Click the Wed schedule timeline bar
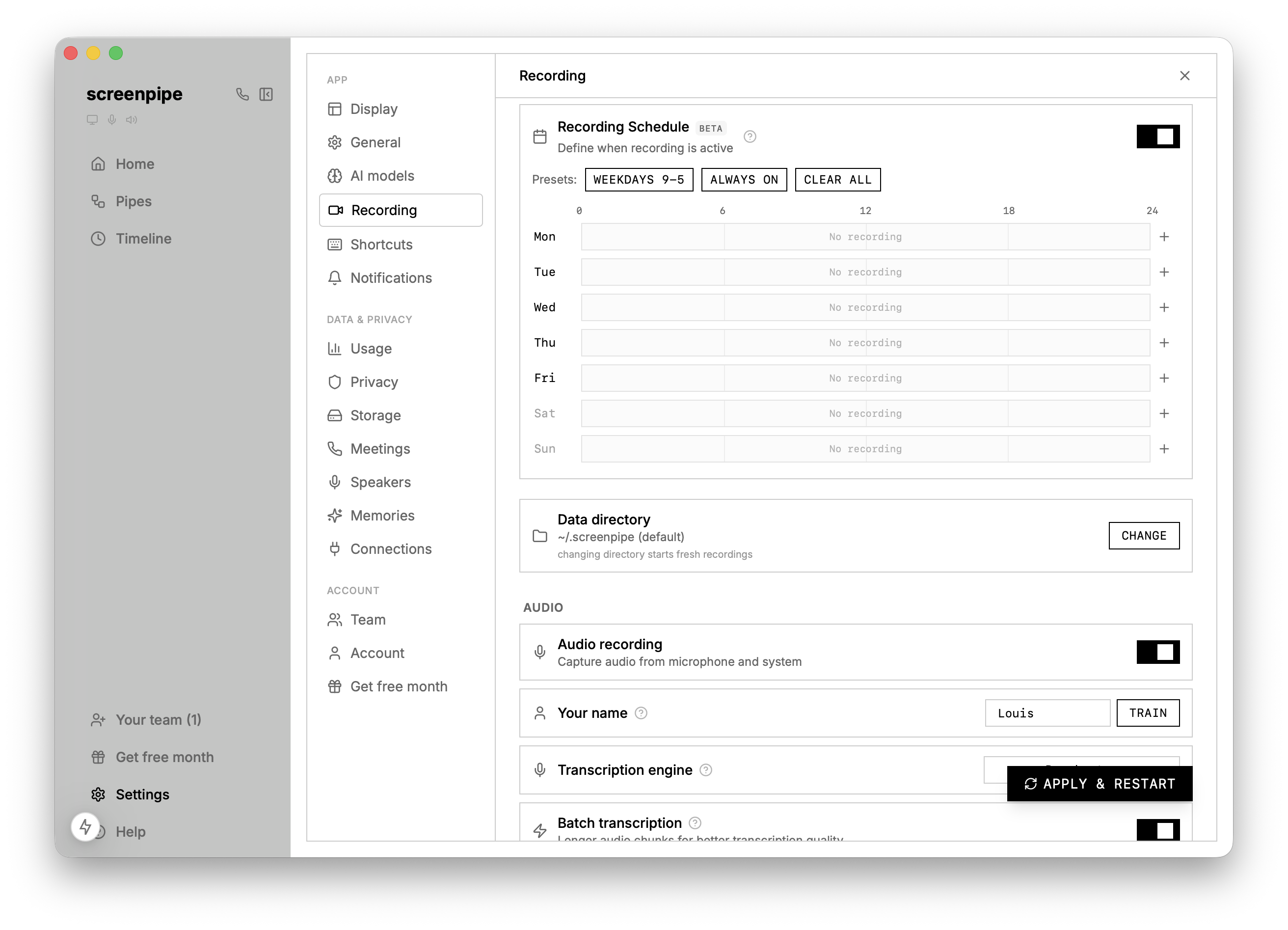Image resolution: width=1288 pixels, height=930 pixels. 865,307
